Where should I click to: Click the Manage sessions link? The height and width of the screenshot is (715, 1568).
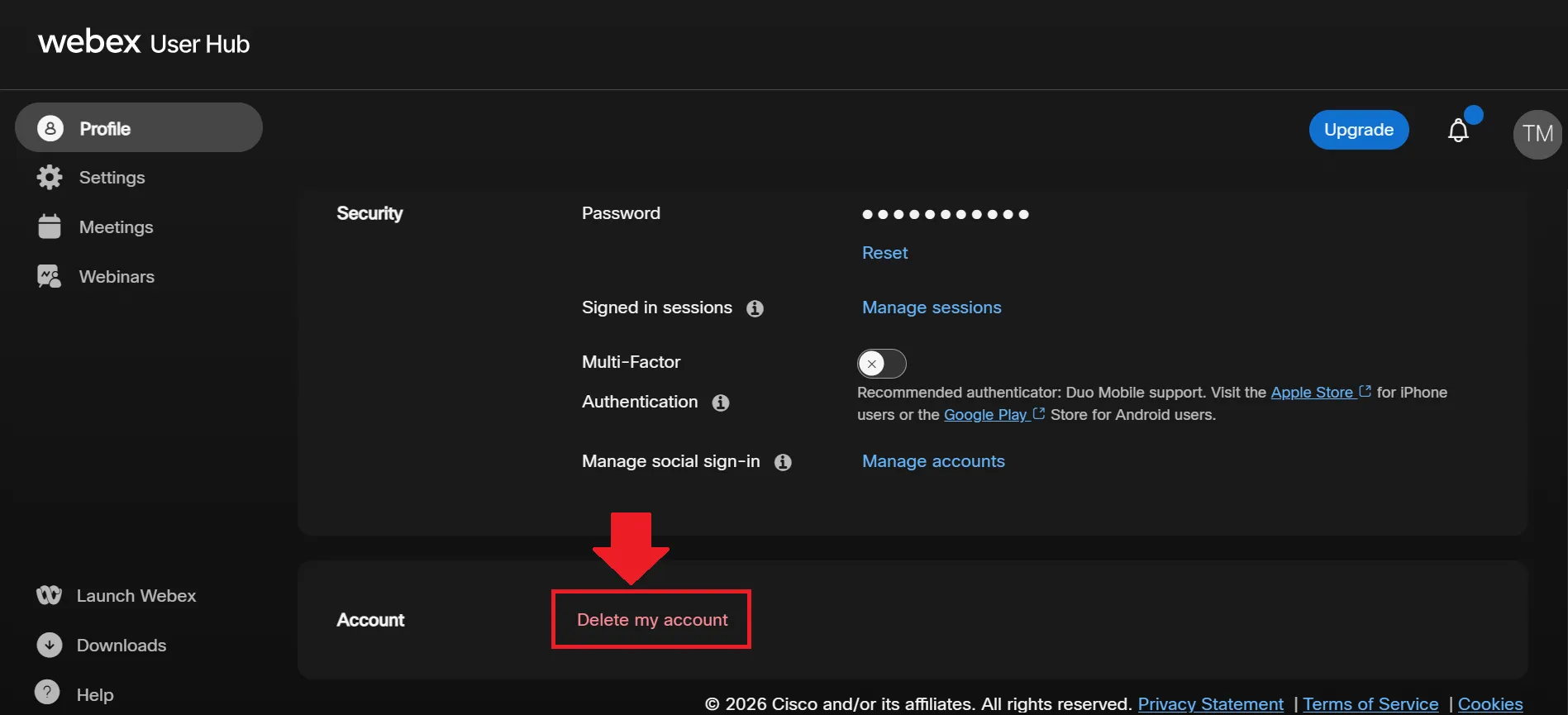click(x=932, y=307)
